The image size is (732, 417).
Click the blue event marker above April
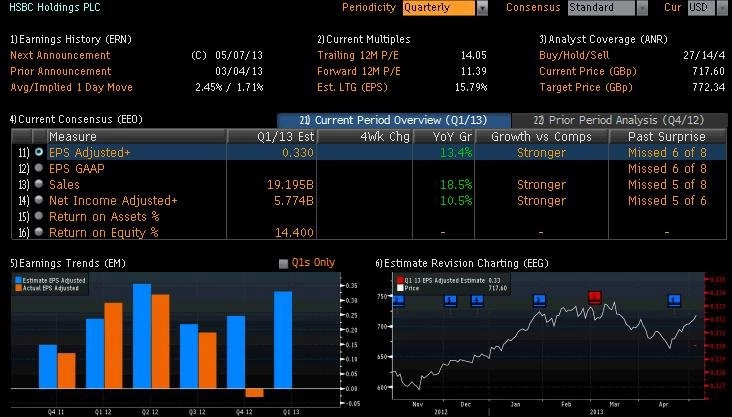point(674,300)
